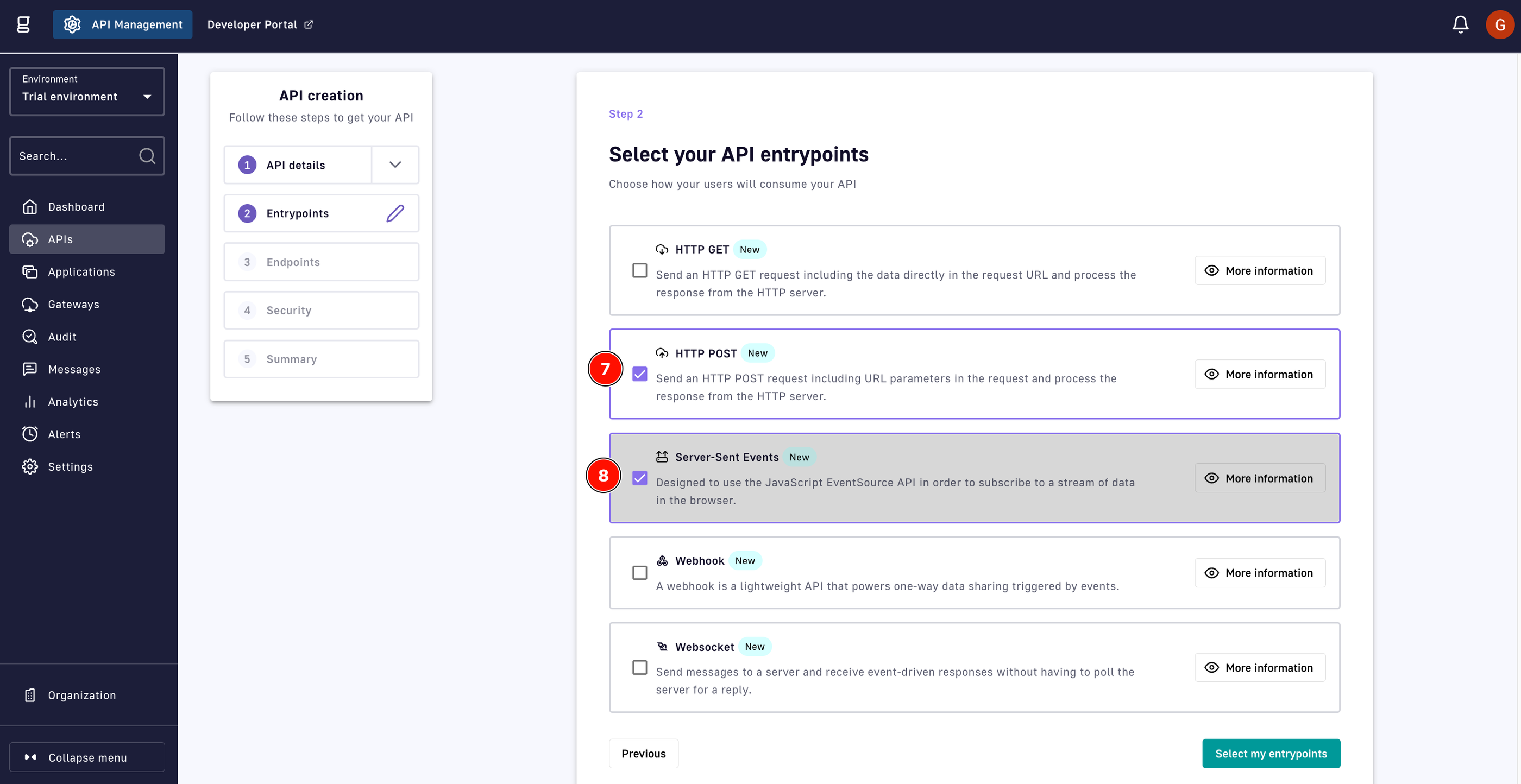Click the Analytics bar chart icon
Viewport: 1521px width, 784px height.
[x=29, y=401]
